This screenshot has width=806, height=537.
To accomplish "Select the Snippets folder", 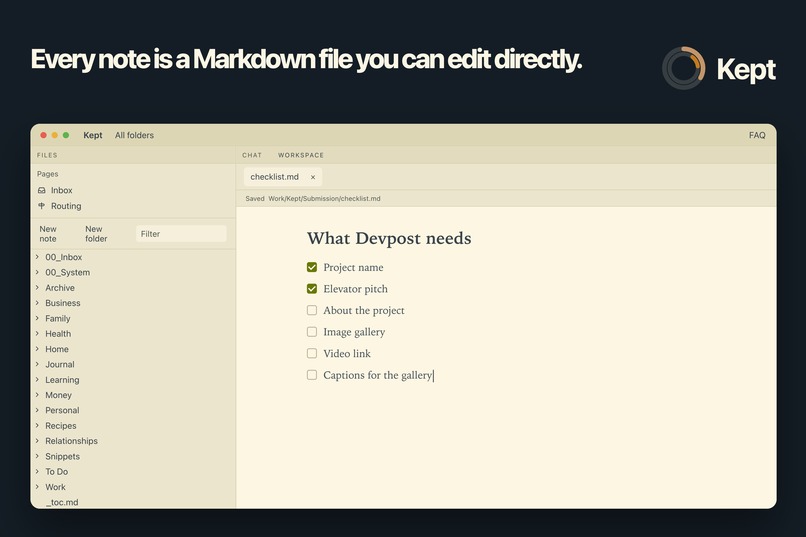I will pyautogui.click(x=62, y=456).
